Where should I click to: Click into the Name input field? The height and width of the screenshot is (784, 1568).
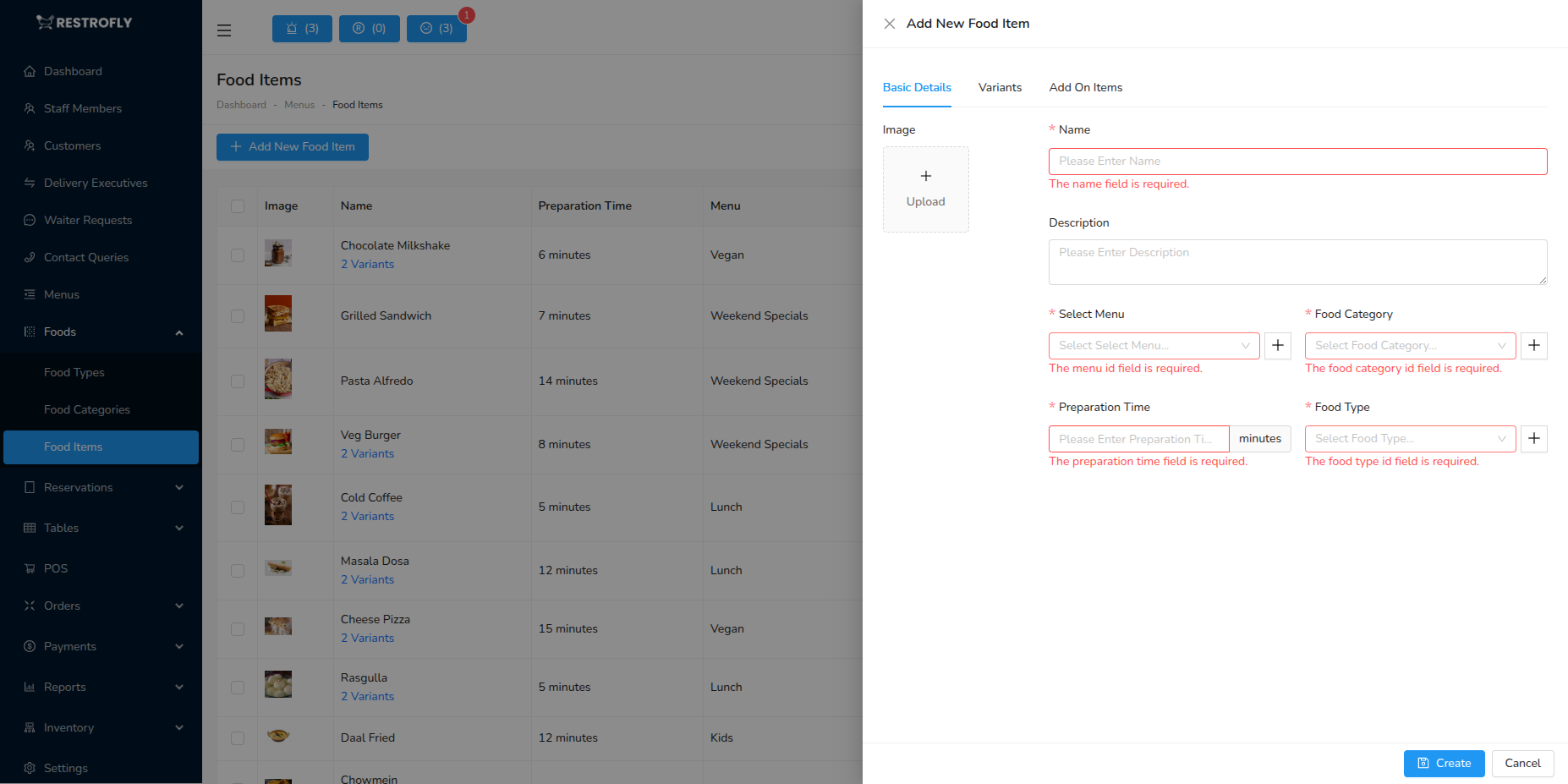1297,162
